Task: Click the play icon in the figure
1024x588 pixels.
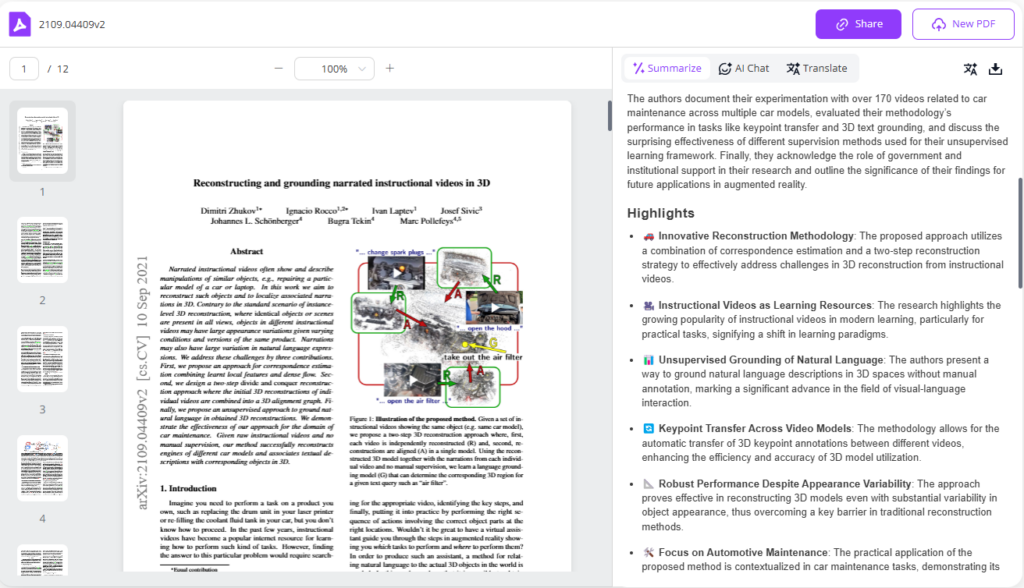Action: (490, 307)
